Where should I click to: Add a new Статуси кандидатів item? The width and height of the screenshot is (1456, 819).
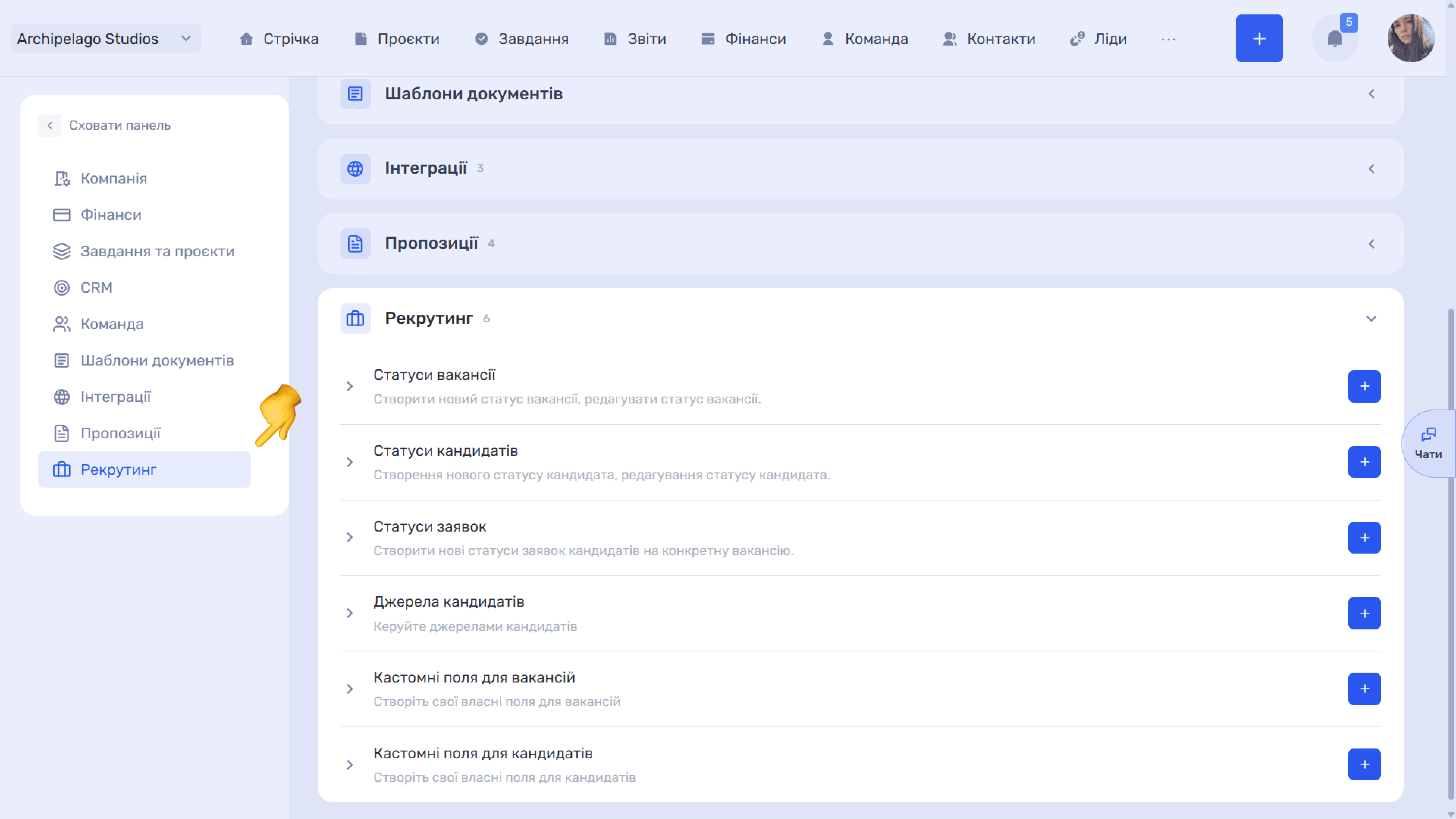tap(1364, 462)
